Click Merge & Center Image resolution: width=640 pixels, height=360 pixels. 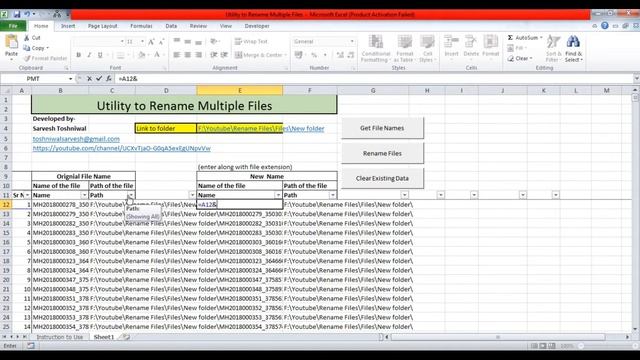click(x=259, y=55)
